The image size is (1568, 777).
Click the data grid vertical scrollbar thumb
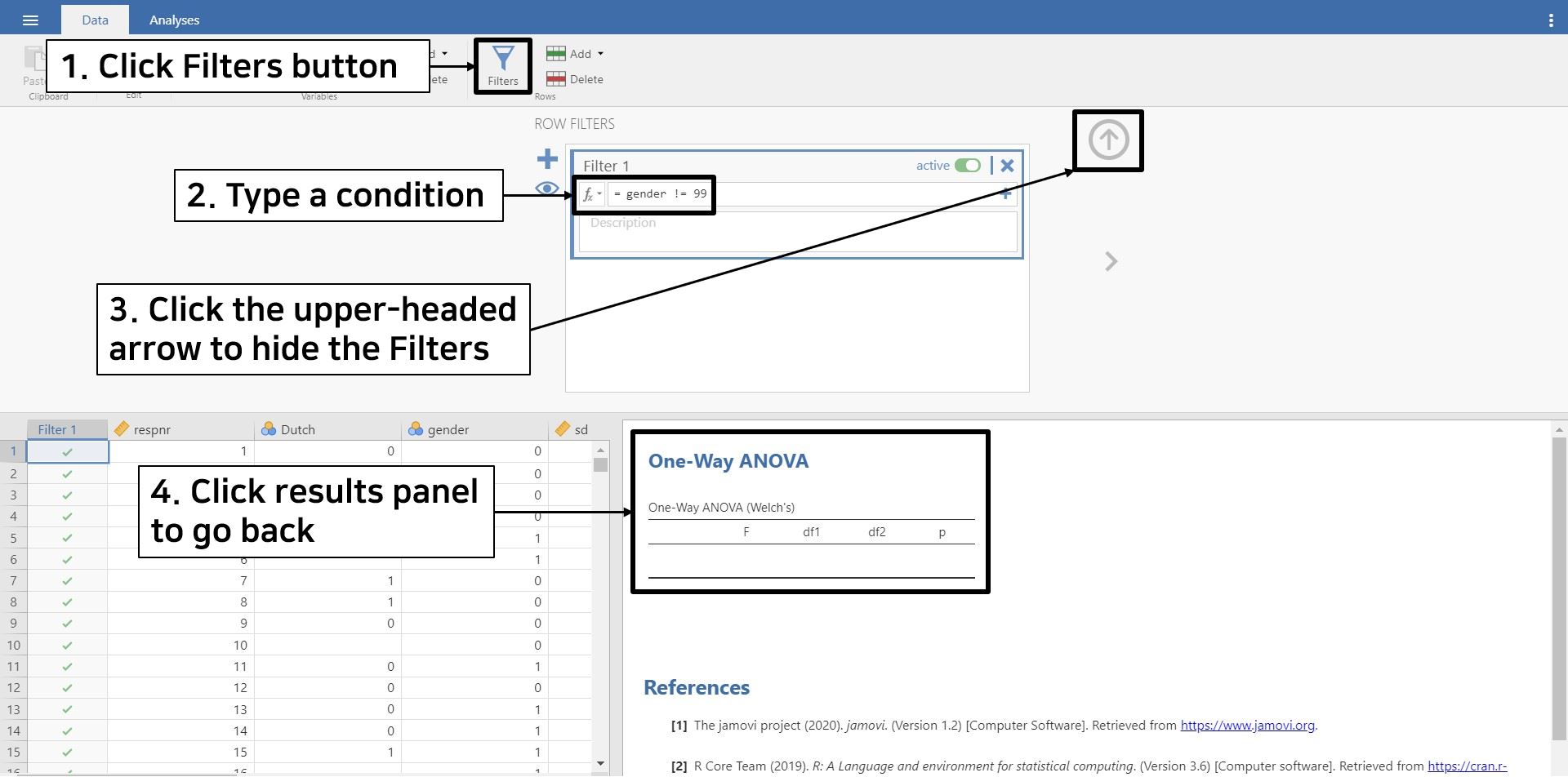pyautogui.click(x=600, y=464)
